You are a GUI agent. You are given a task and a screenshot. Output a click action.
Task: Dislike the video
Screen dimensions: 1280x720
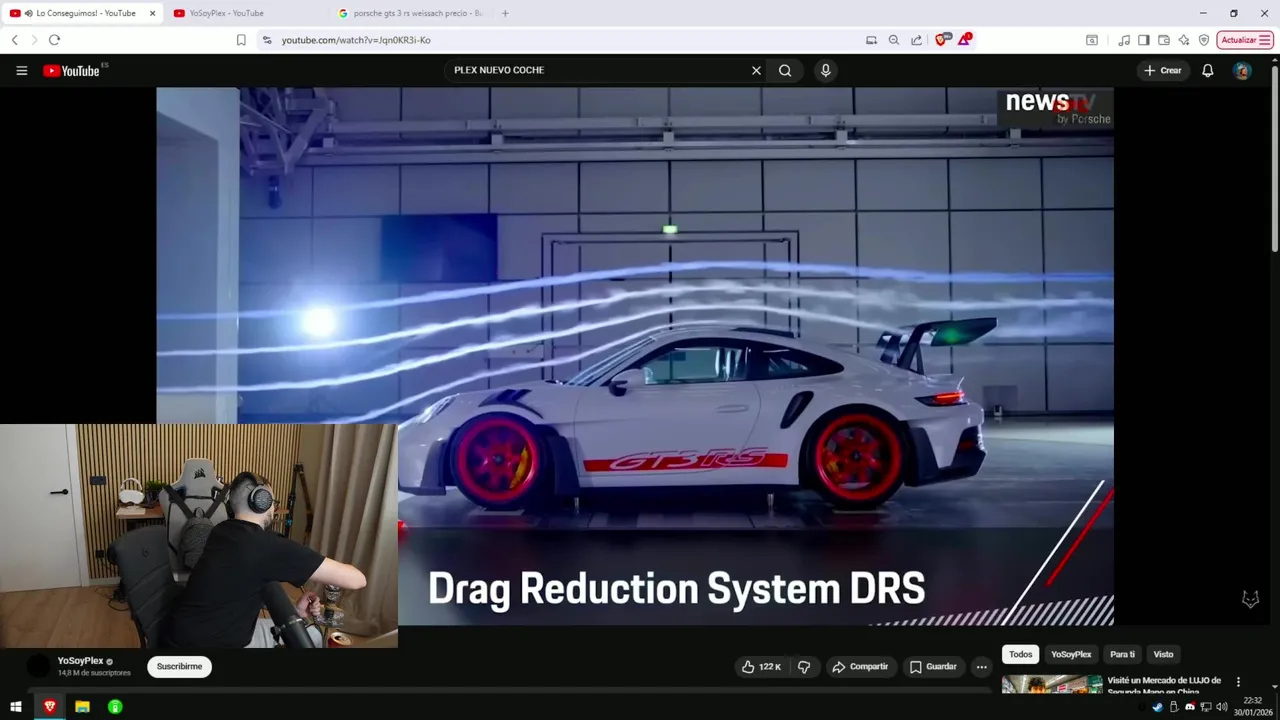tap(804, 667)
